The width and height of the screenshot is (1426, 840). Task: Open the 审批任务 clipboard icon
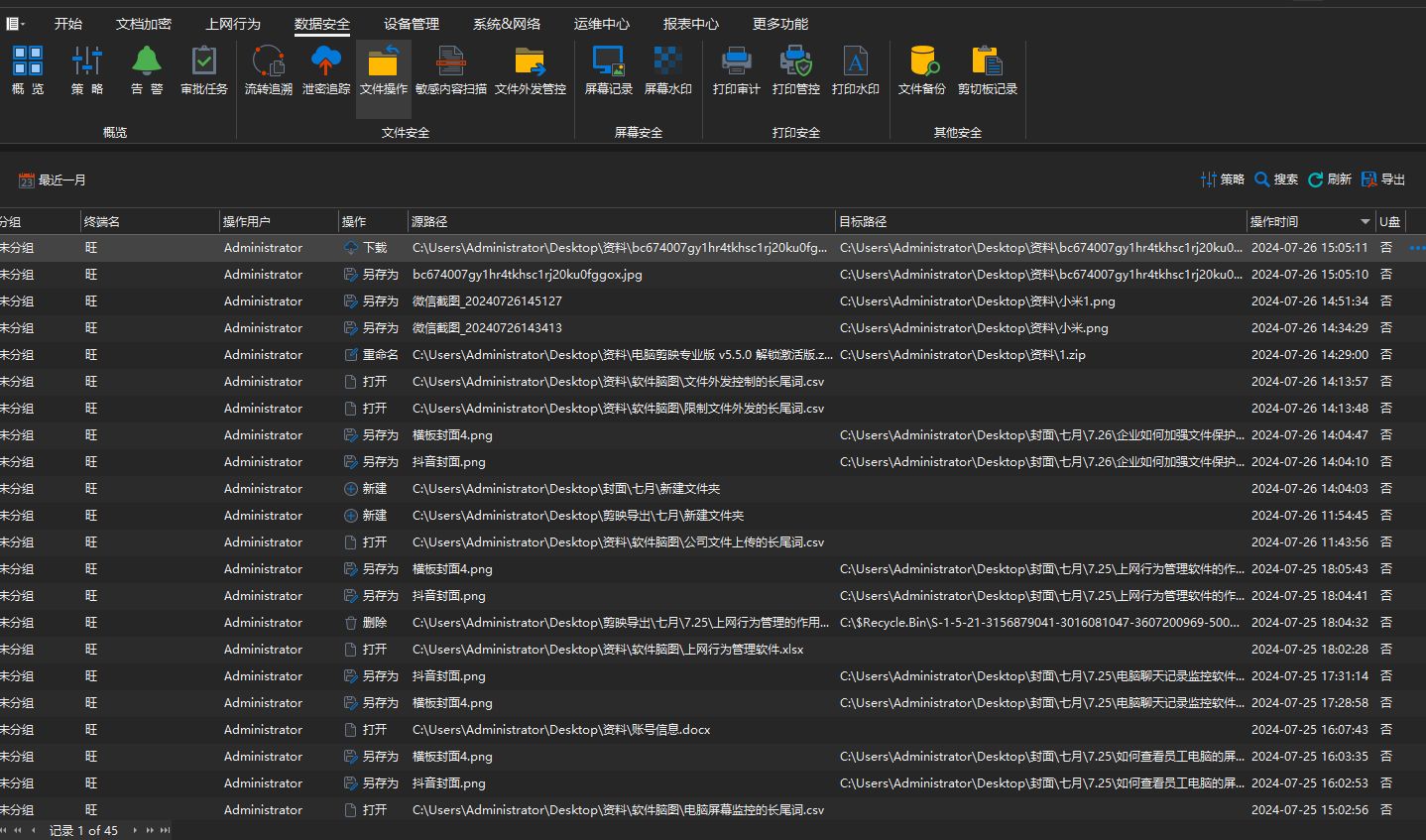coord(204,70)
